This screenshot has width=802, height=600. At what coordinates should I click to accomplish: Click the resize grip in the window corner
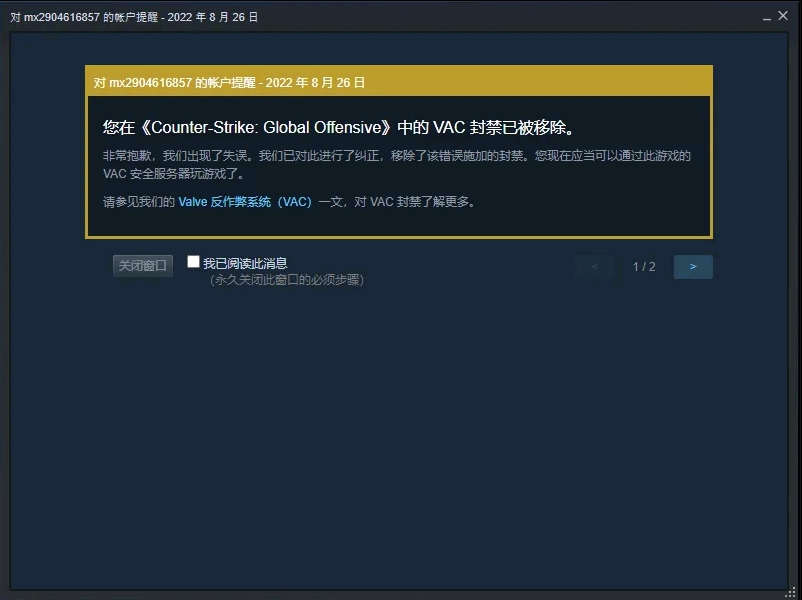791,592
